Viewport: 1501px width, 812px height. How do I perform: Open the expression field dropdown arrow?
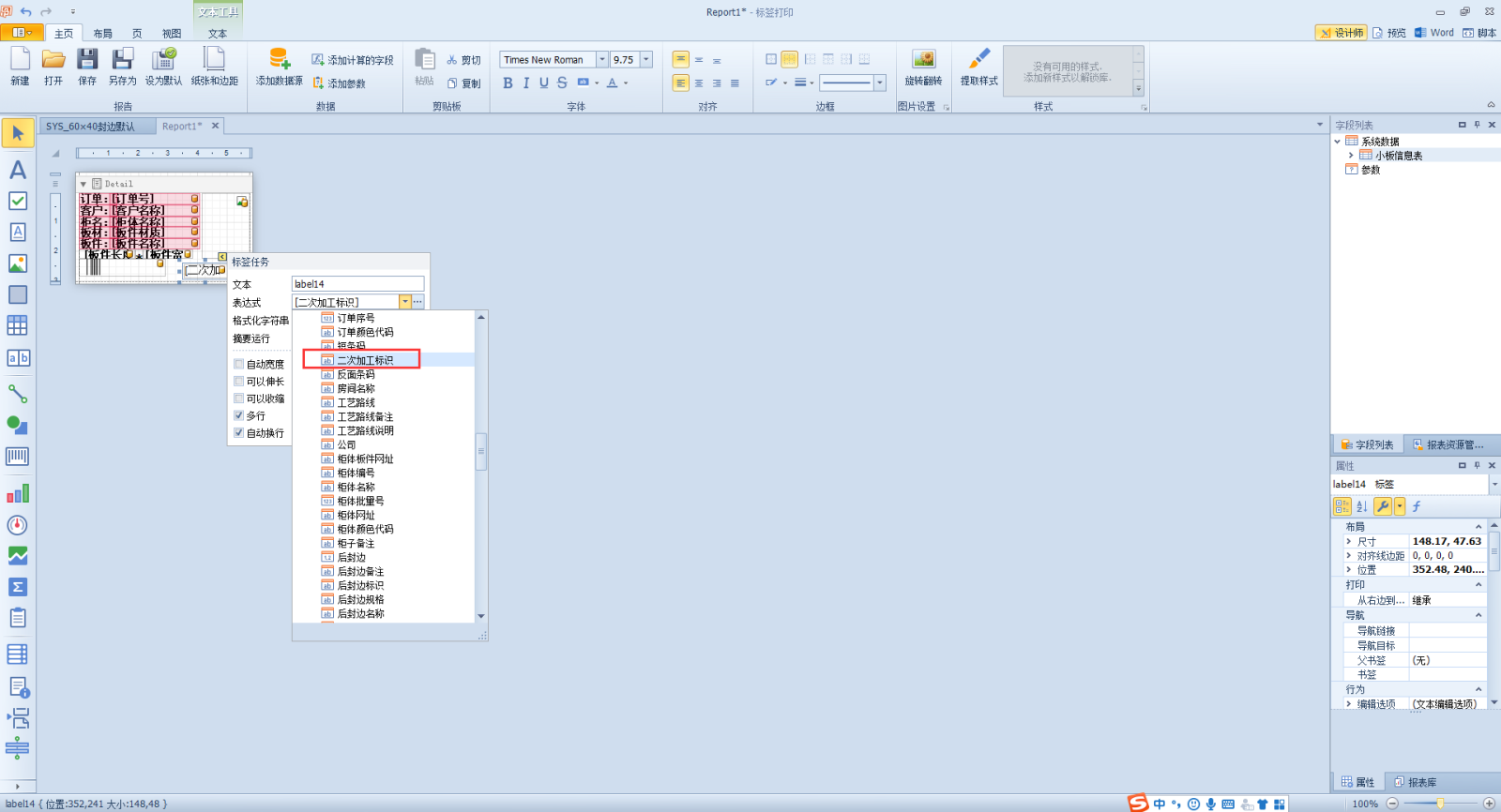[x=404, y=302]
